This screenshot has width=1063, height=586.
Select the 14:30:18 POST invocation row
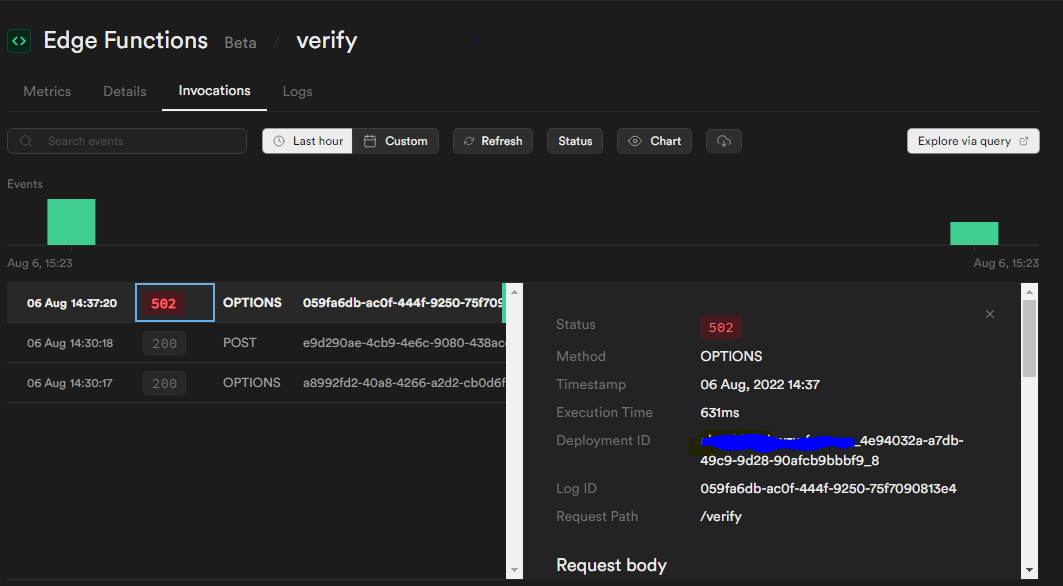click(x=256, y=343)
